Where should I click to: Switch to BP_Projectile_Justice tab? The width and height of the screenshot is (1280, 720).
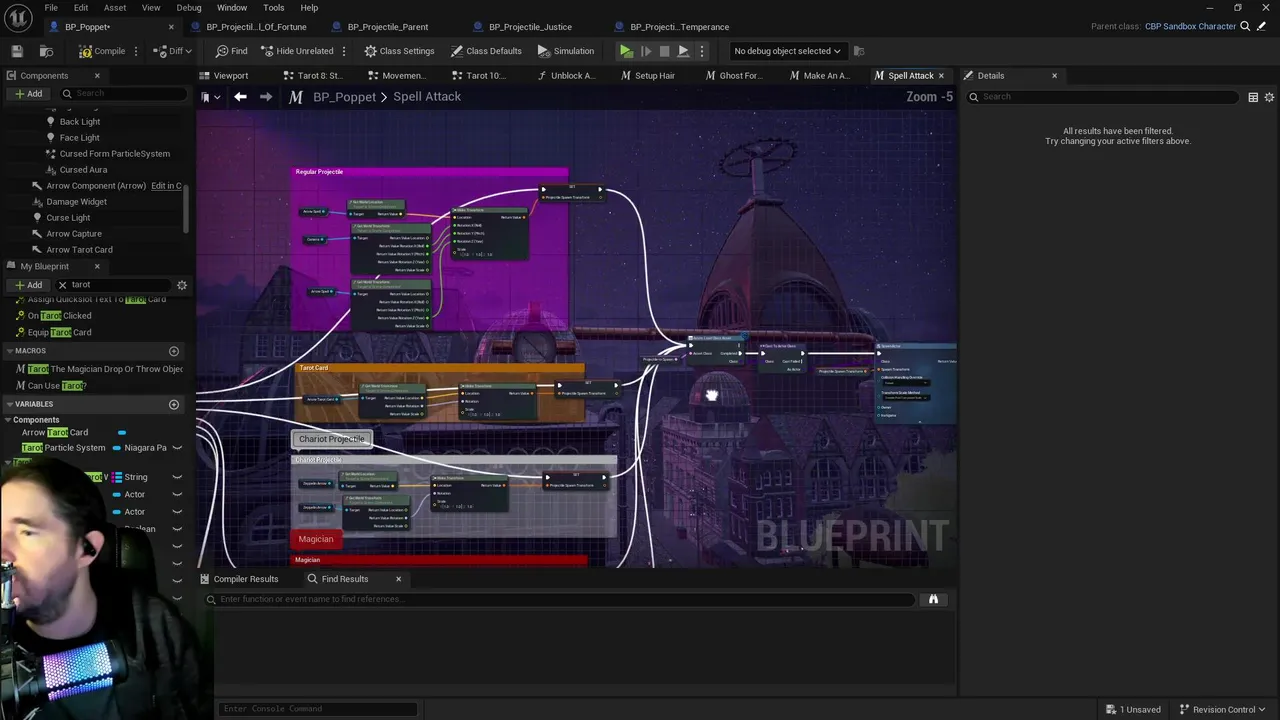(530, 27)
